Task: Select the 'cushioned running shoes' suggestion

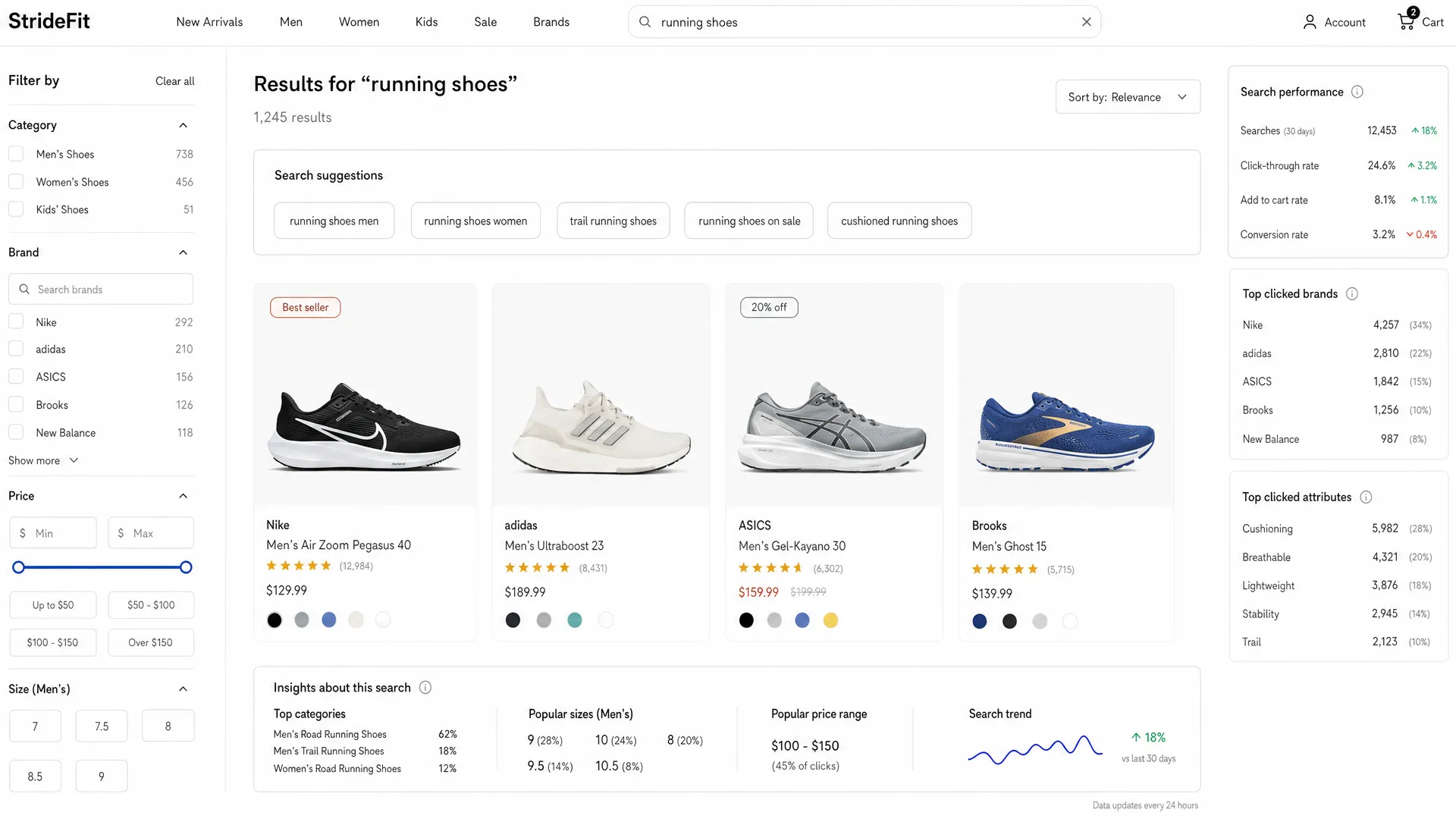Action: 899,221
